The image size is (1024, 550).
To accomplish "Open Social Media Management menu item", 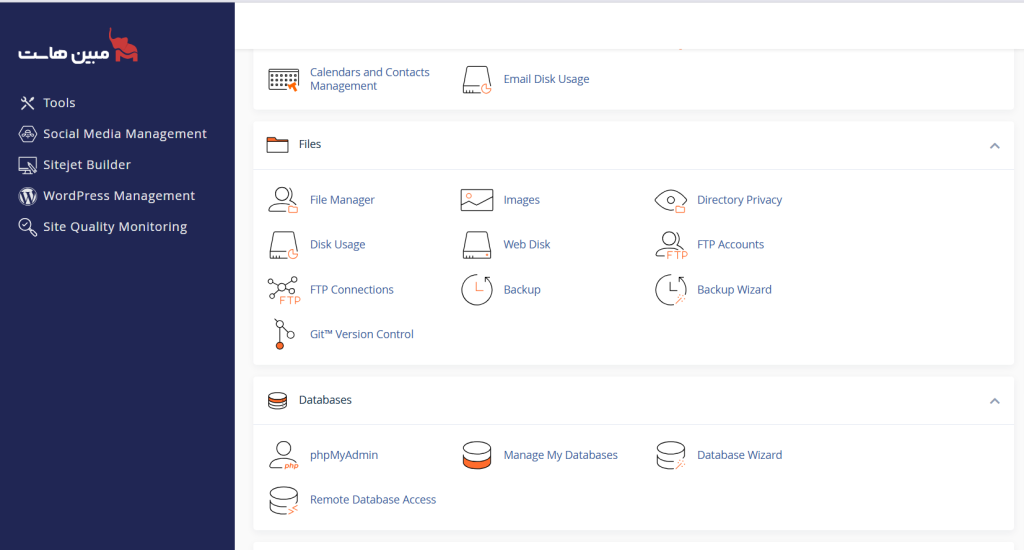I will [x=125, y=134].
